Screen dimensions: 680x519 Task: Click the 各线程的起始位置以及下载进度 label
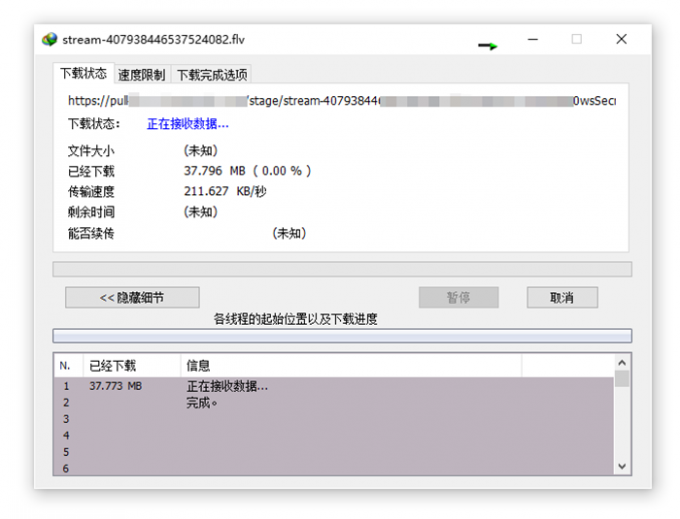point(295,319)
